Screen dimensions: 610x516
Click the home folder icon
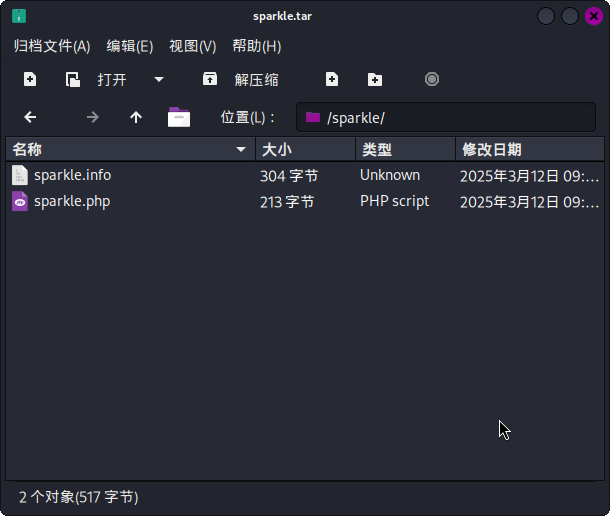click(x=179, y=117)
